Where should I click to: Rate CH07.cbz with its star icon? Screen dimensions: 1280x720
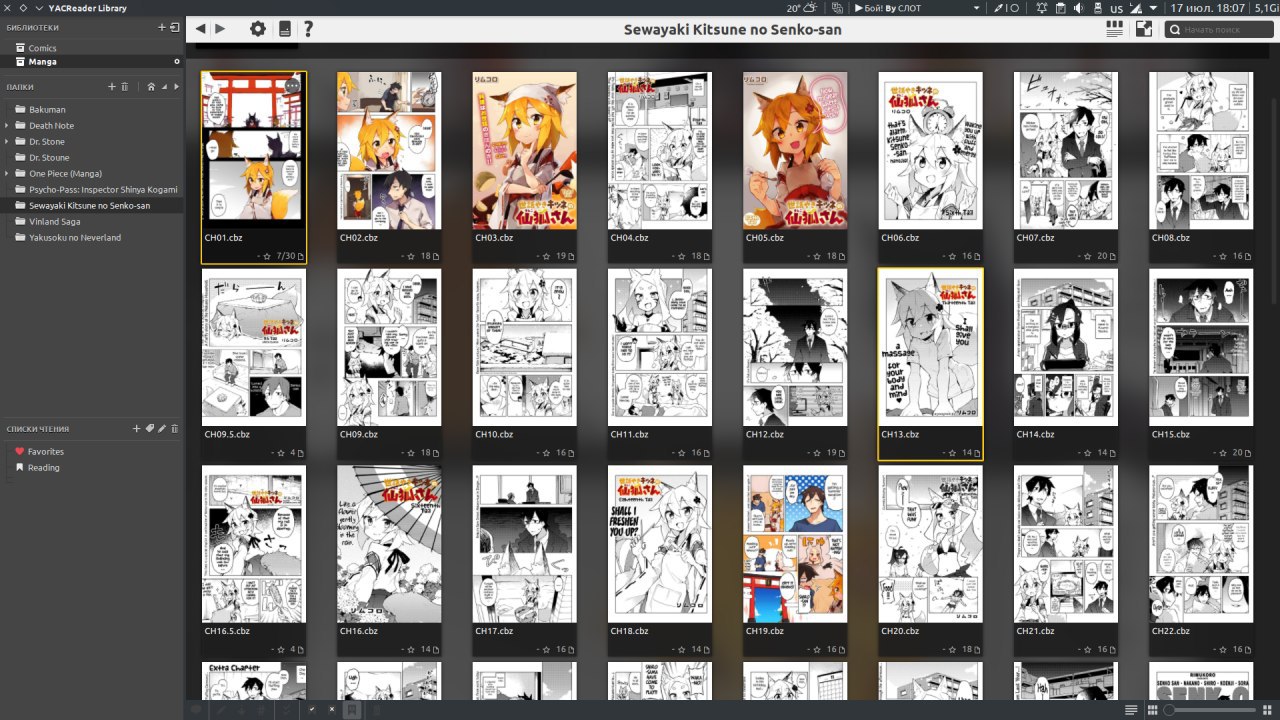(1088, 257)
